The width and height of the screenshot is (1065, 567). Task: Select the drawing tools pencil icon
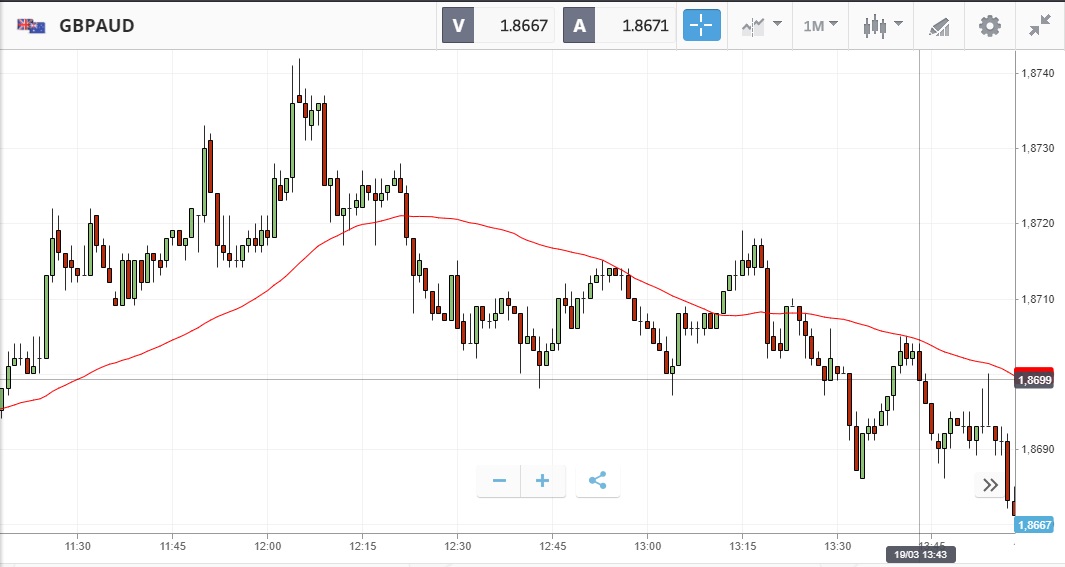tap(939, 25)
